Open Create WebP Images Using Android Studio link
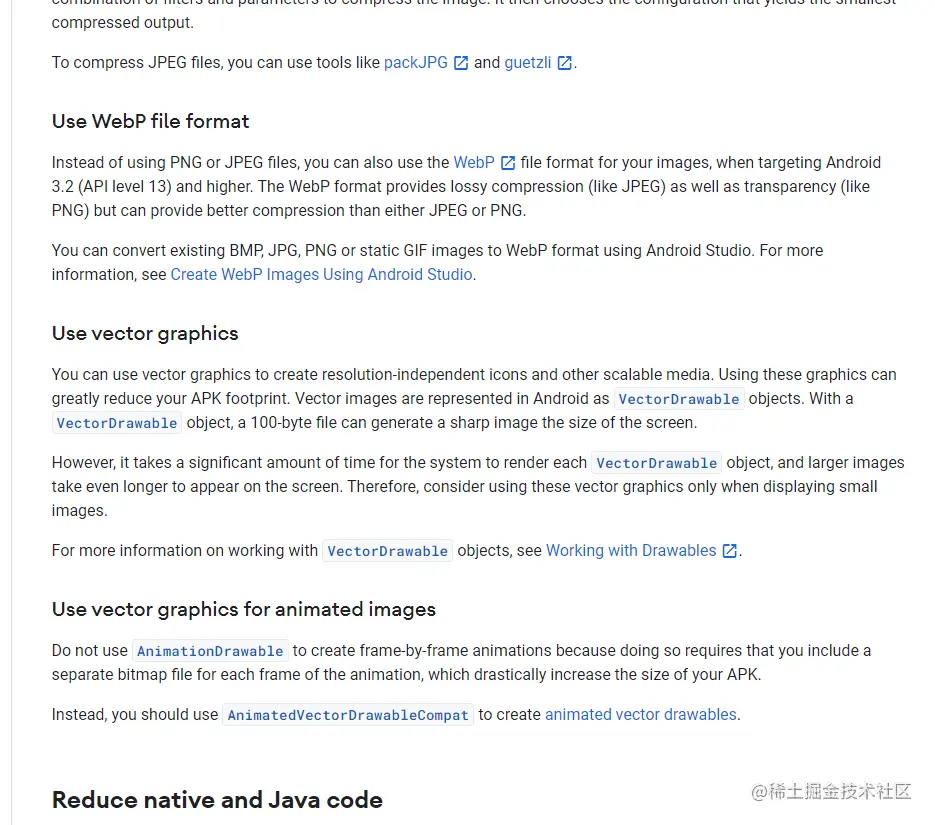 (321, 274)
